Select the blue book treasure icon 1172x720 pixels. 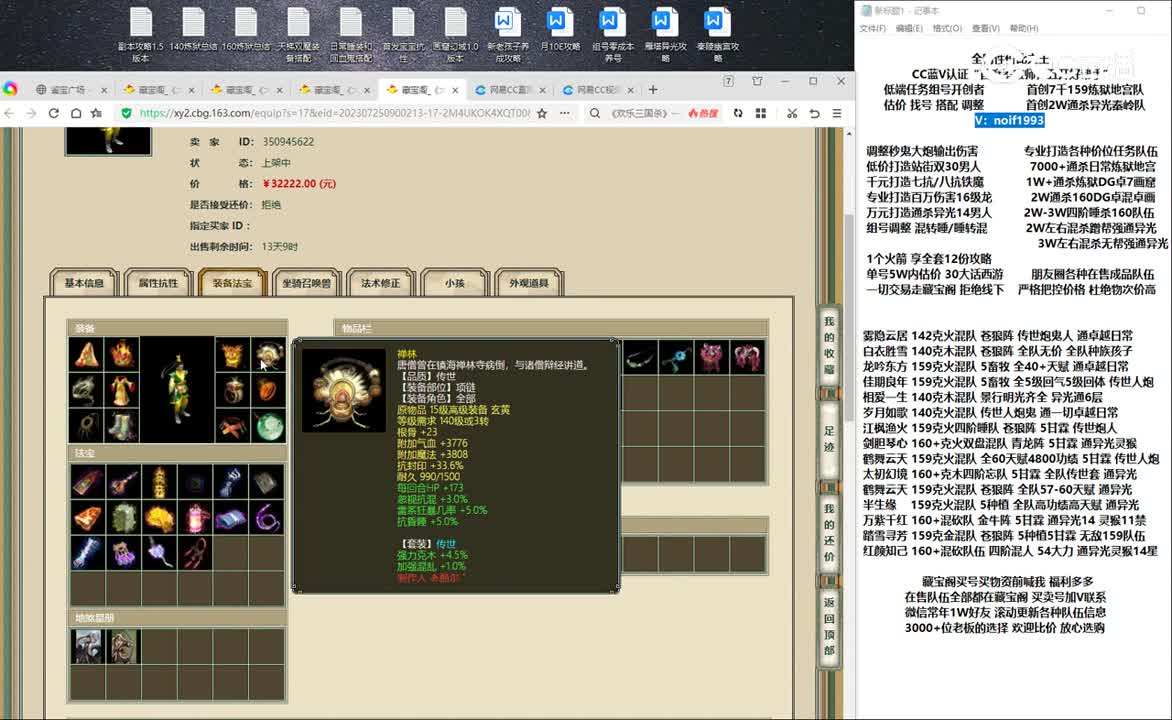click(x=231, y=517)
